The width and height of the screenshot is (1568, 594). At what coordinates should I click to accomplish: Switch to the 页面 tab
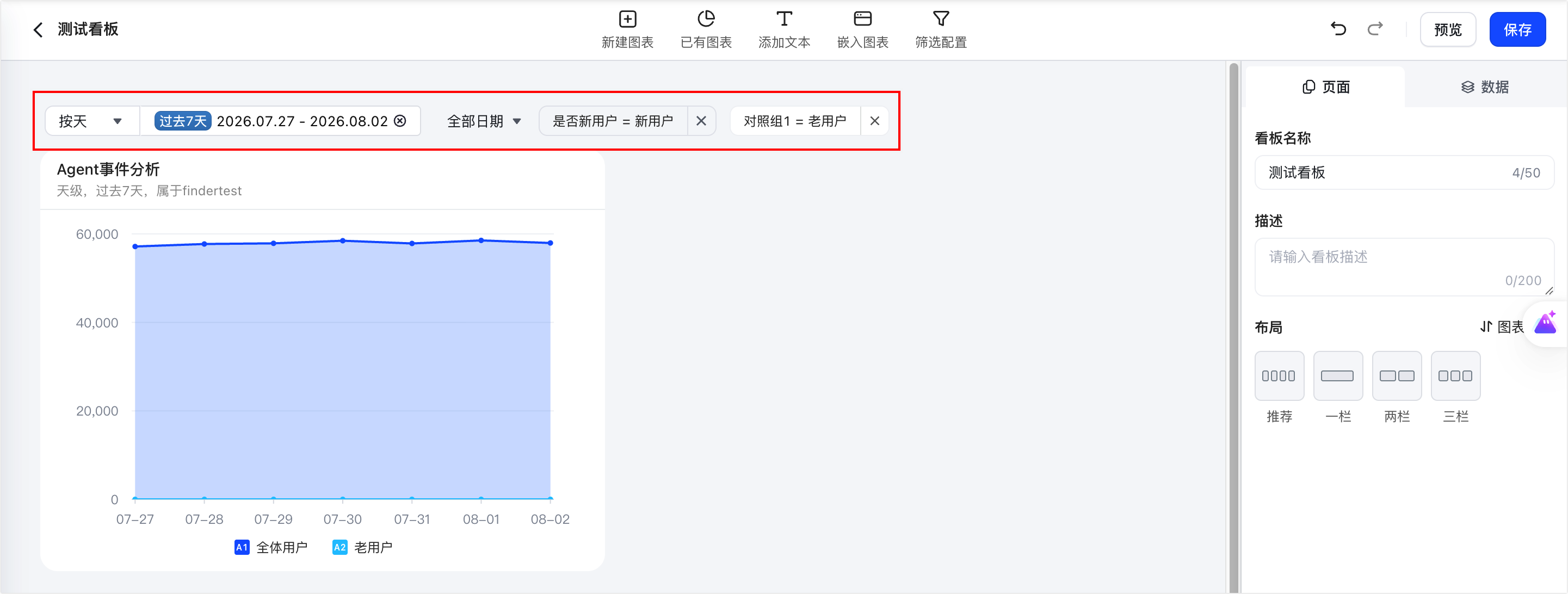1325,87
